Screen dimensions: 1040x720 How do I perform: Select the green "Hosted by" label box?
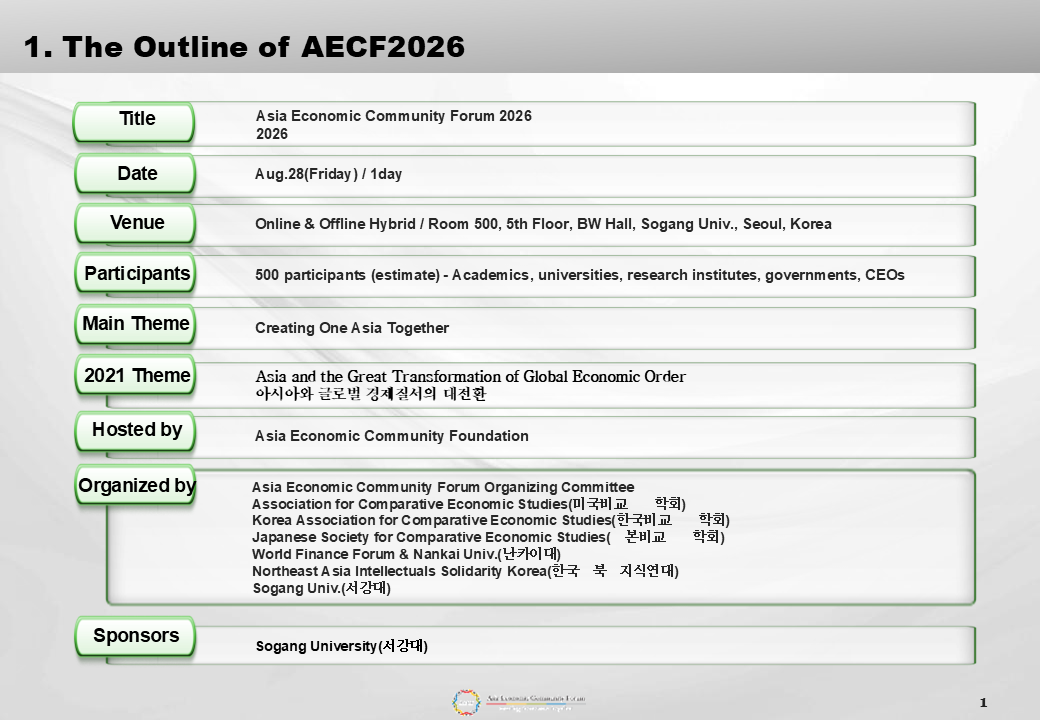[135, 431]
